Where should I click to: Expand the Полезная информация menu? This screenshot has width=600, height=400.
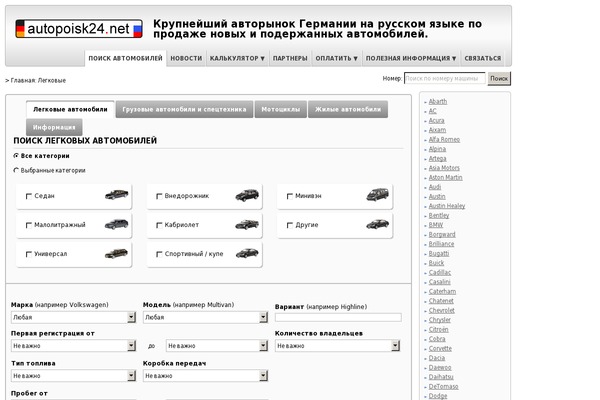tap(411, 58)
